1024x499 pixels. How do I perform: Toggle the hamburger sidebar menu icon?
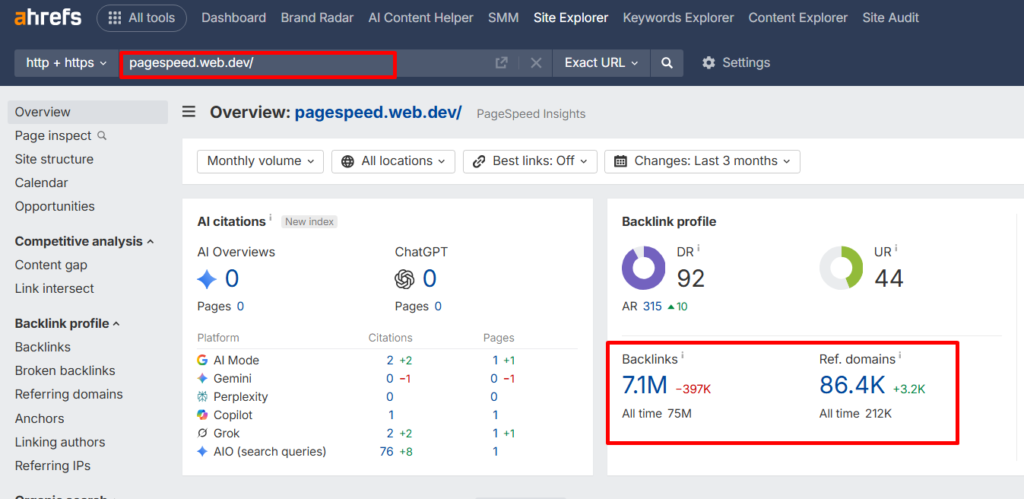pos(189,112)
